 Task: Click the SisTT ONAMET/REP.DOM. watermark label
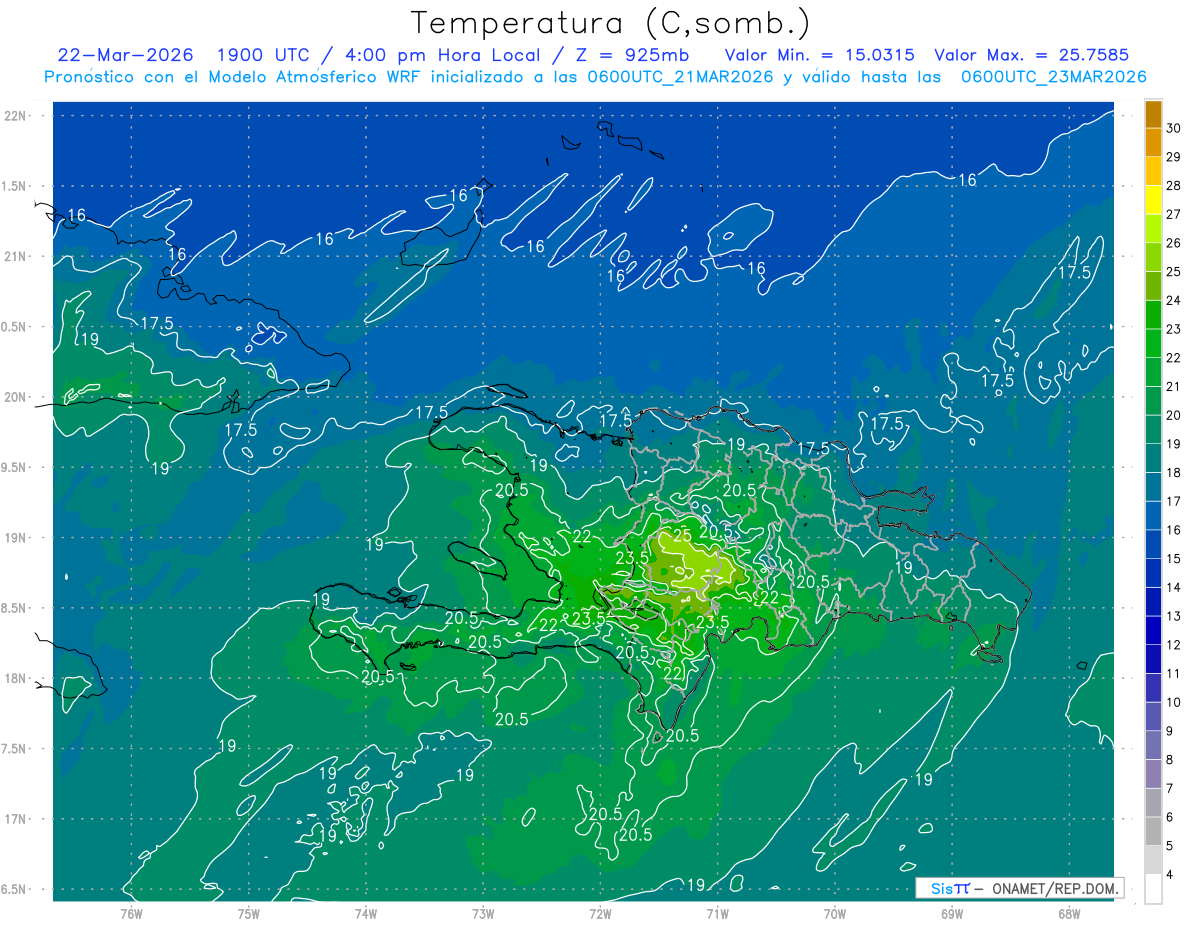click(1019, 888)
